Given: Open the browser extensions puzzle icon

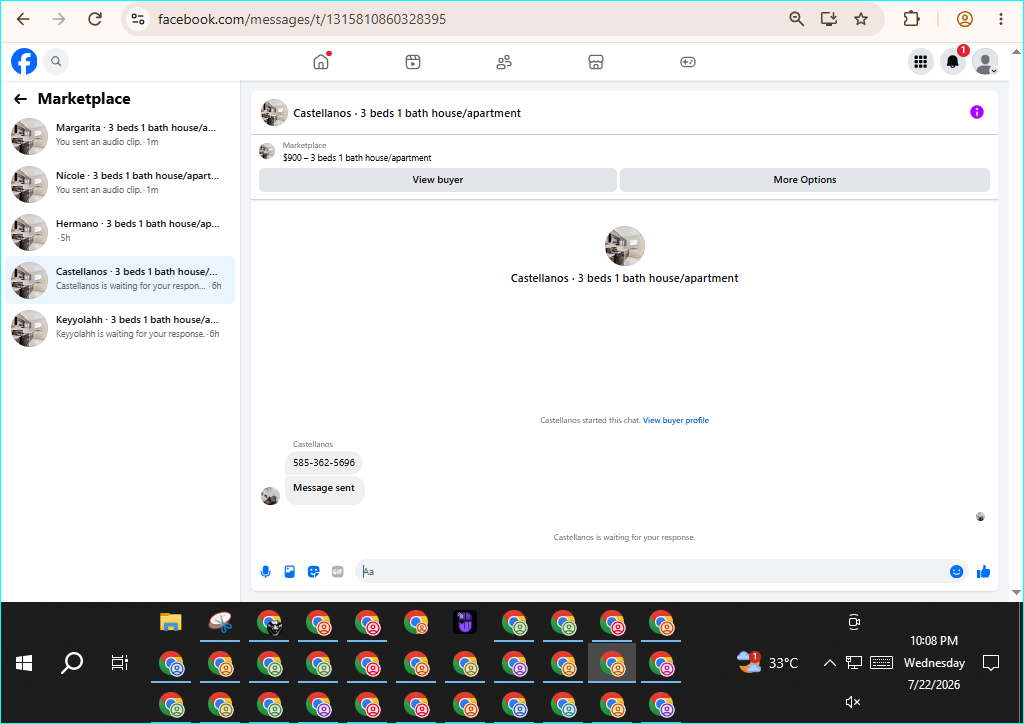Looking at the screenshot, I should point(911,19).
